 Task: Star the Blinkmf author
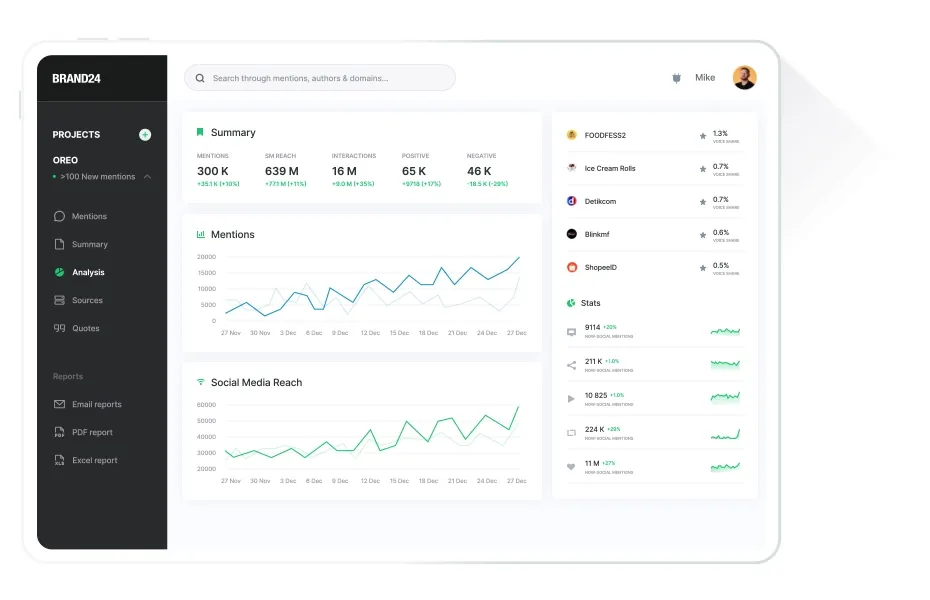pyautogui.click(x=703, y=235)
